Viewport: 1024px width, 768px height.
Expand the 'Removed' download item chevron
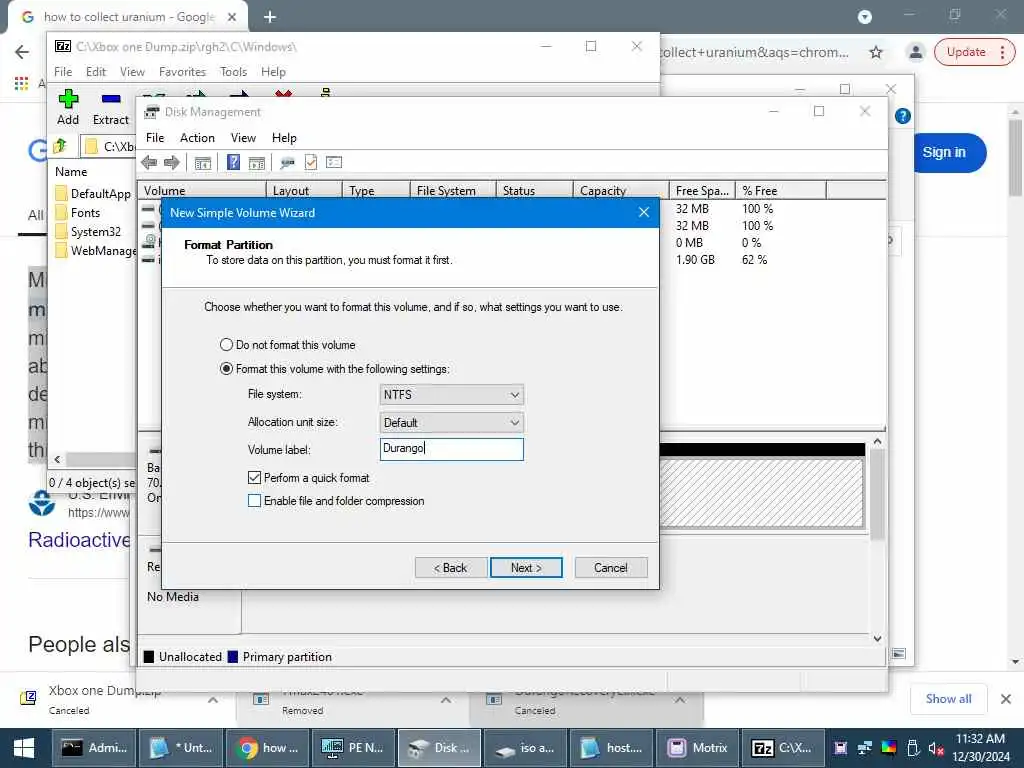(x=446, y=699)
